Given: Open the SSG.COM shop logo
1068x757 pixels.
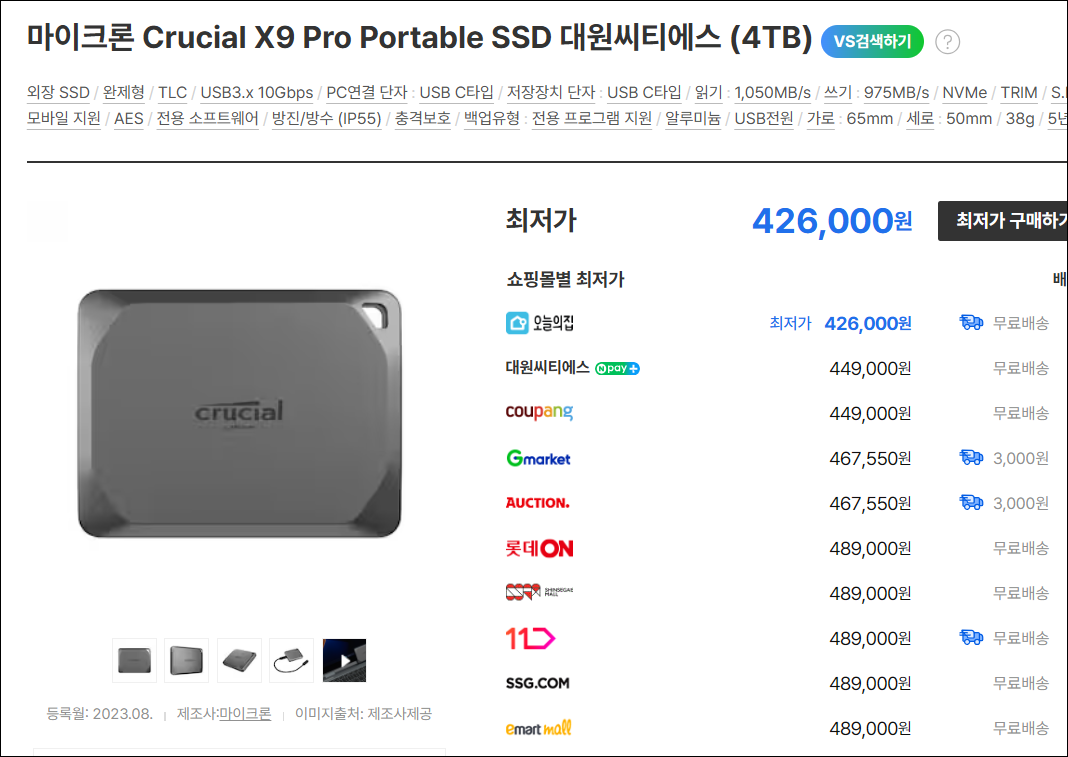Looking at the screenshot, I should (537, 683).
